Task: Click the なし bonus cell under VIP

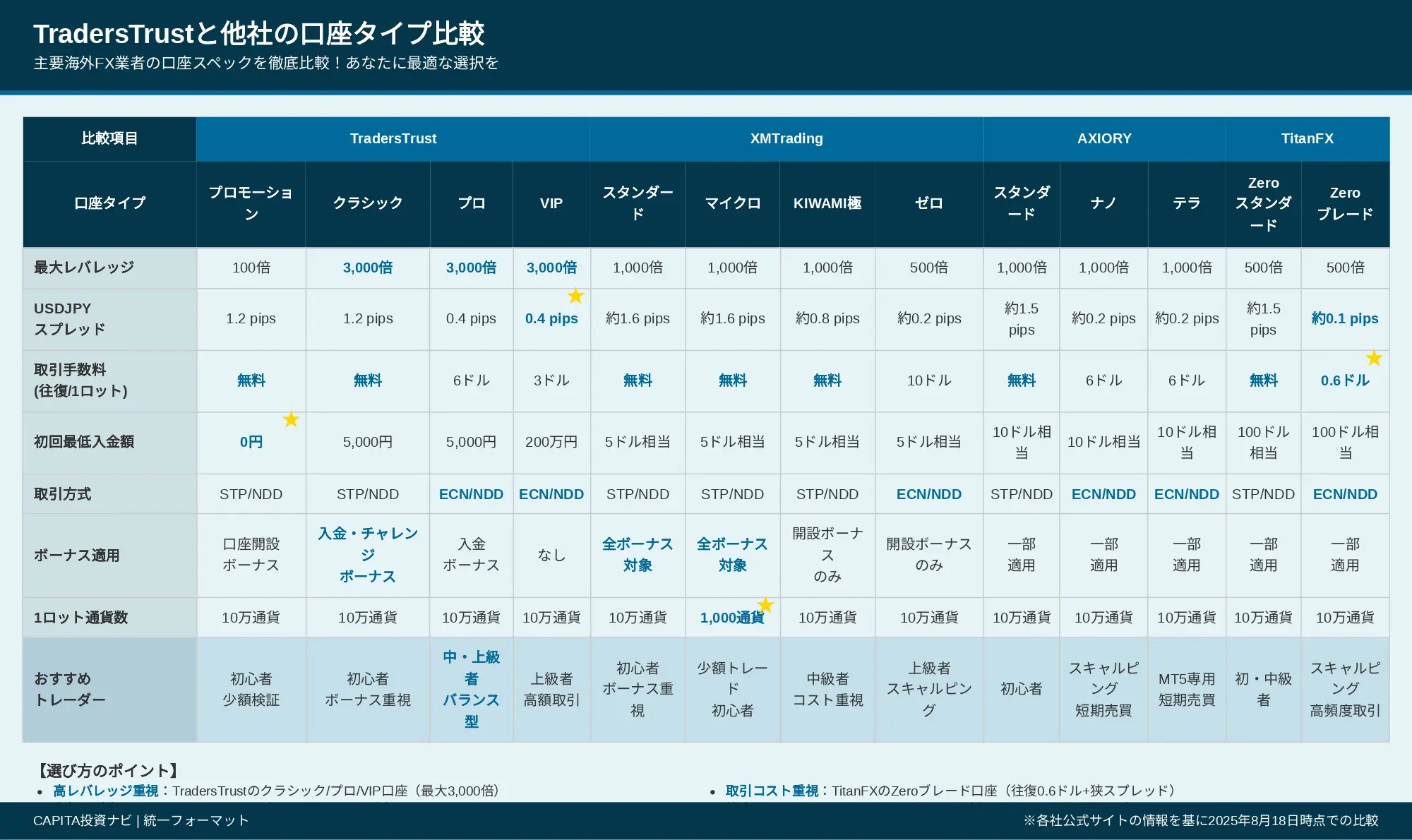Action: 551,556
